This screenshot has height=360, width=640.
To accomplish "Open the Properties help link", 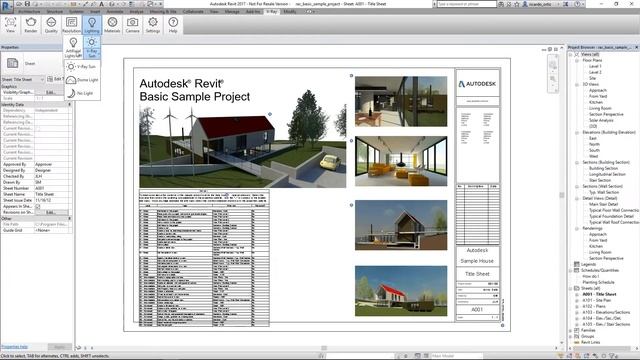I will (14, 347).
